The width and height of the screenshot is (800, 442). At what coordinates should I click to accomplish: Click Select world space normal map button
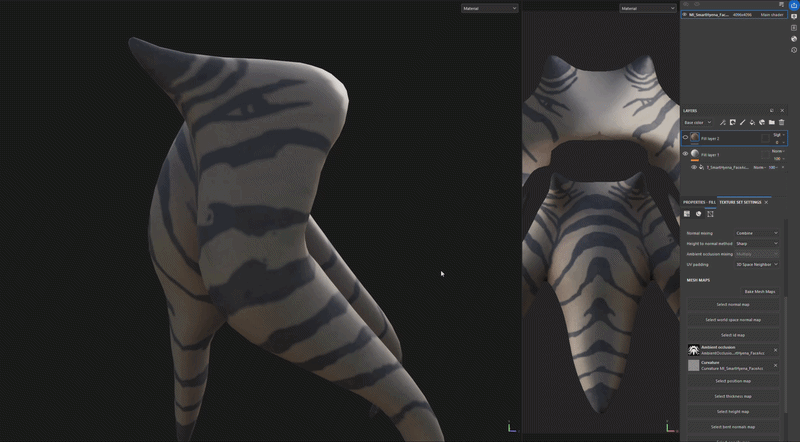[x=733, y=320]
